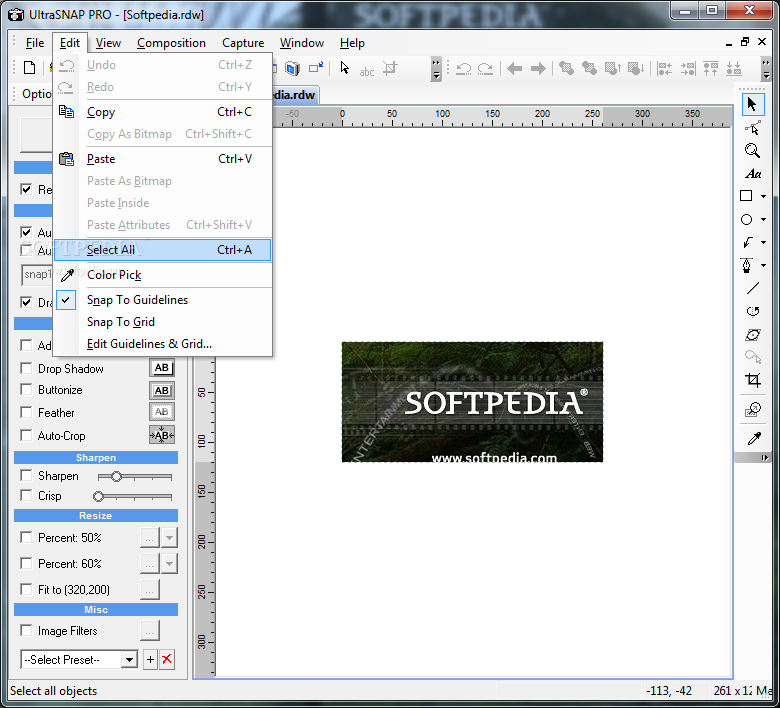
Task: Check the Percent: 60% resize option
Action: (x=26, y=563)
